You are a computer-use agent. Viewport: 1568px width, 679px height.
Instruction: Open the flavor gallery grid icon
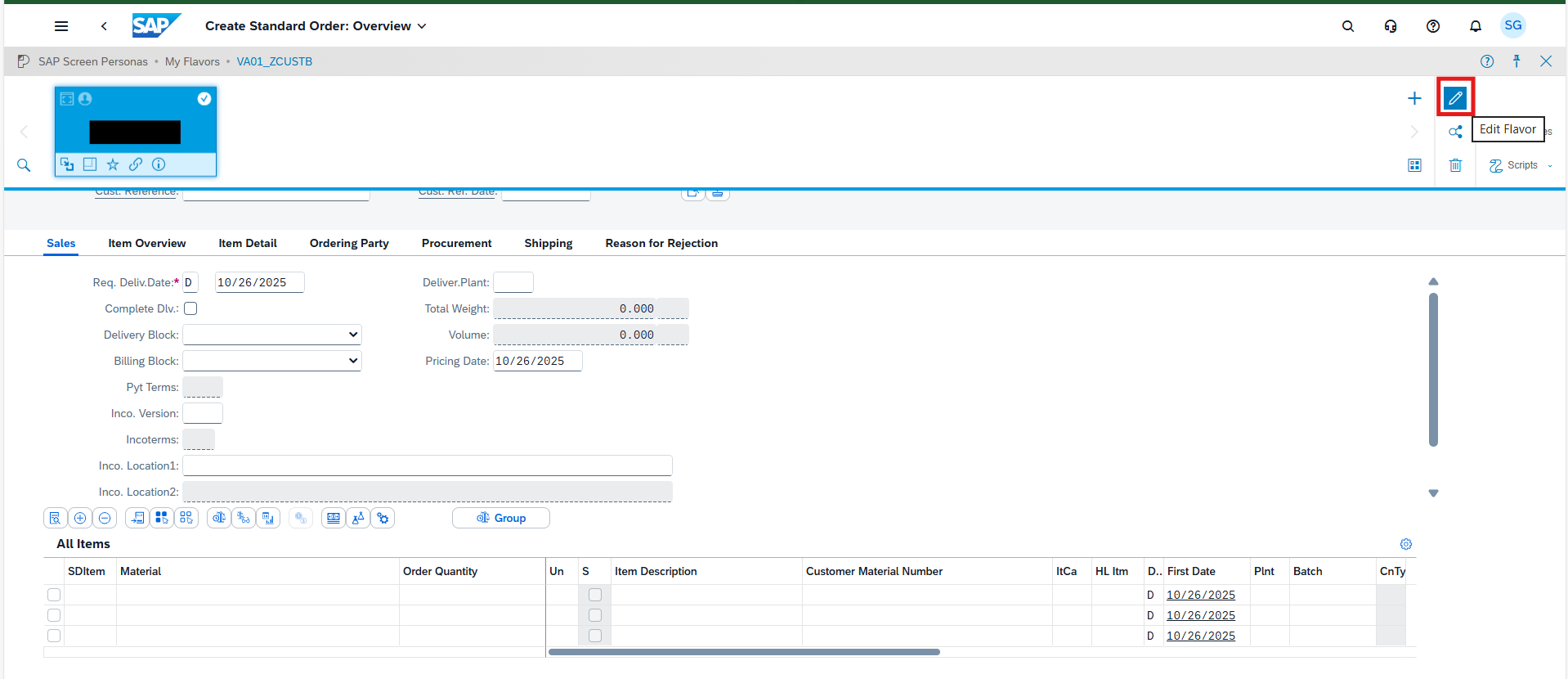pyautogui.click(x=1414, y=165)
